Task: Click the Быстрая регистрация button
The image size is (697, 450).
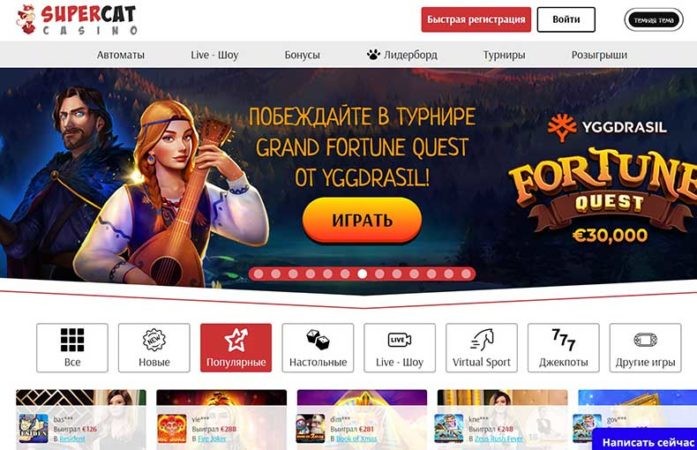Action: (476, 20)
